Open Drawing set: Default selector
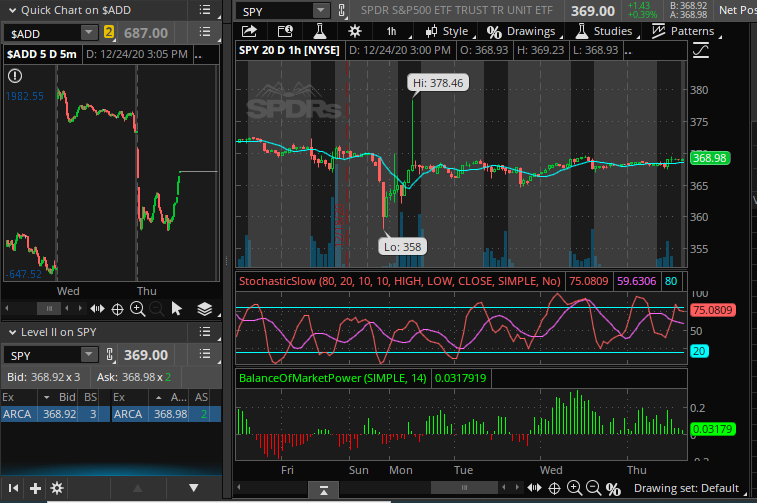 [686, 488]
